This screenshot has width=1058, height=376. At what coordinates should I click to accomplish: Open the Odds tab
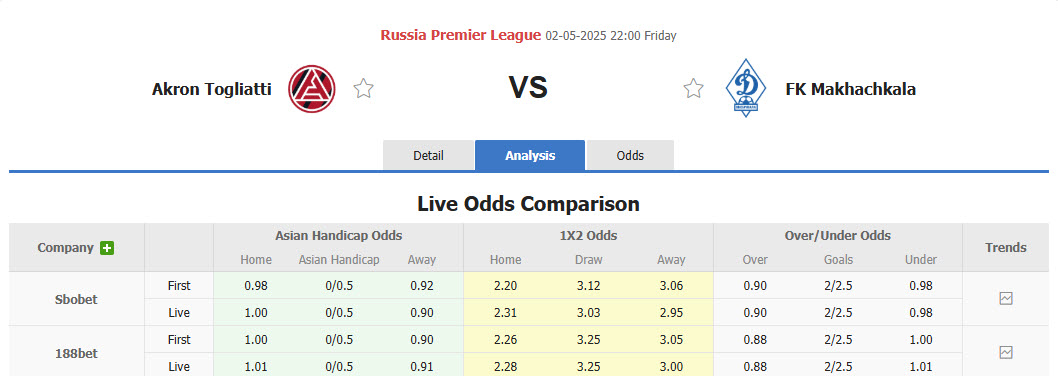[630, 155]
